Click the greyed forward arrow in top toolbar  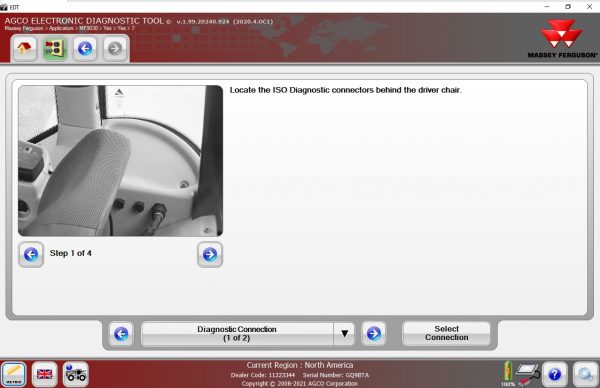point(115,49)
